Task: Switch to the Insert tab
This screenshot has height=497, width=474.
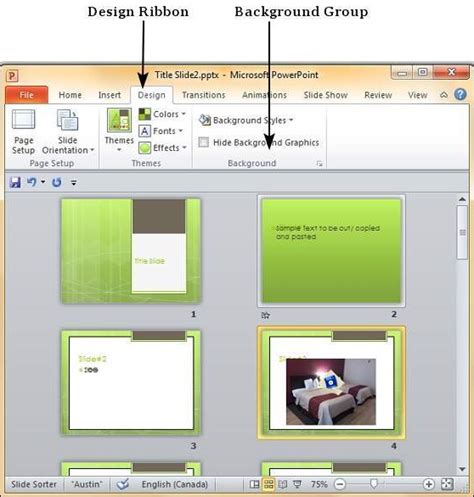Action: (109, 95)
